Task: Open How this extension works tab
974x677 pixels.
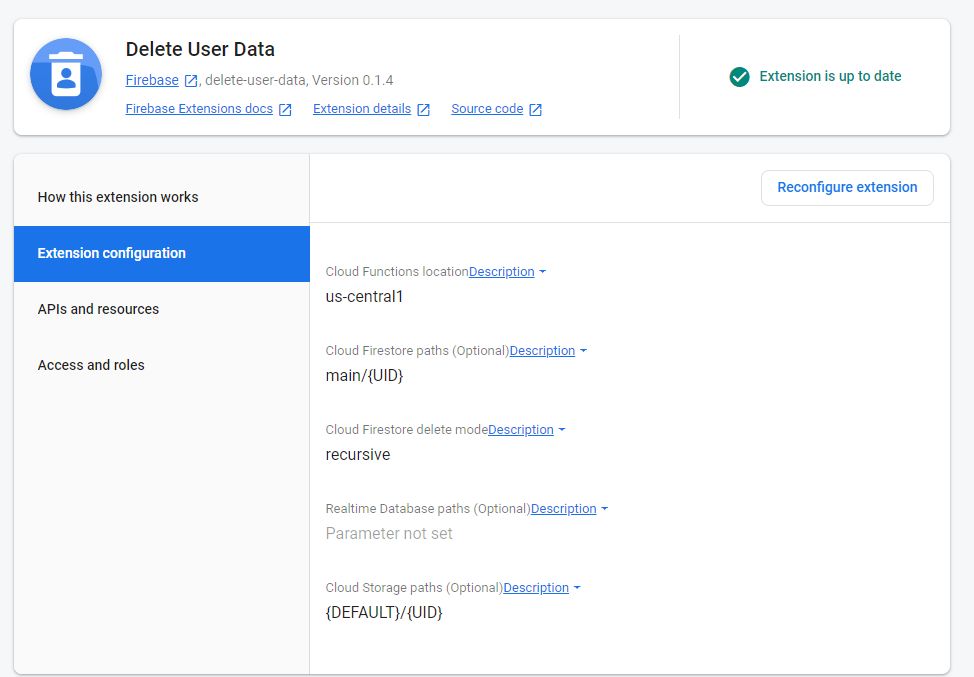Action: tap(162, 197)
